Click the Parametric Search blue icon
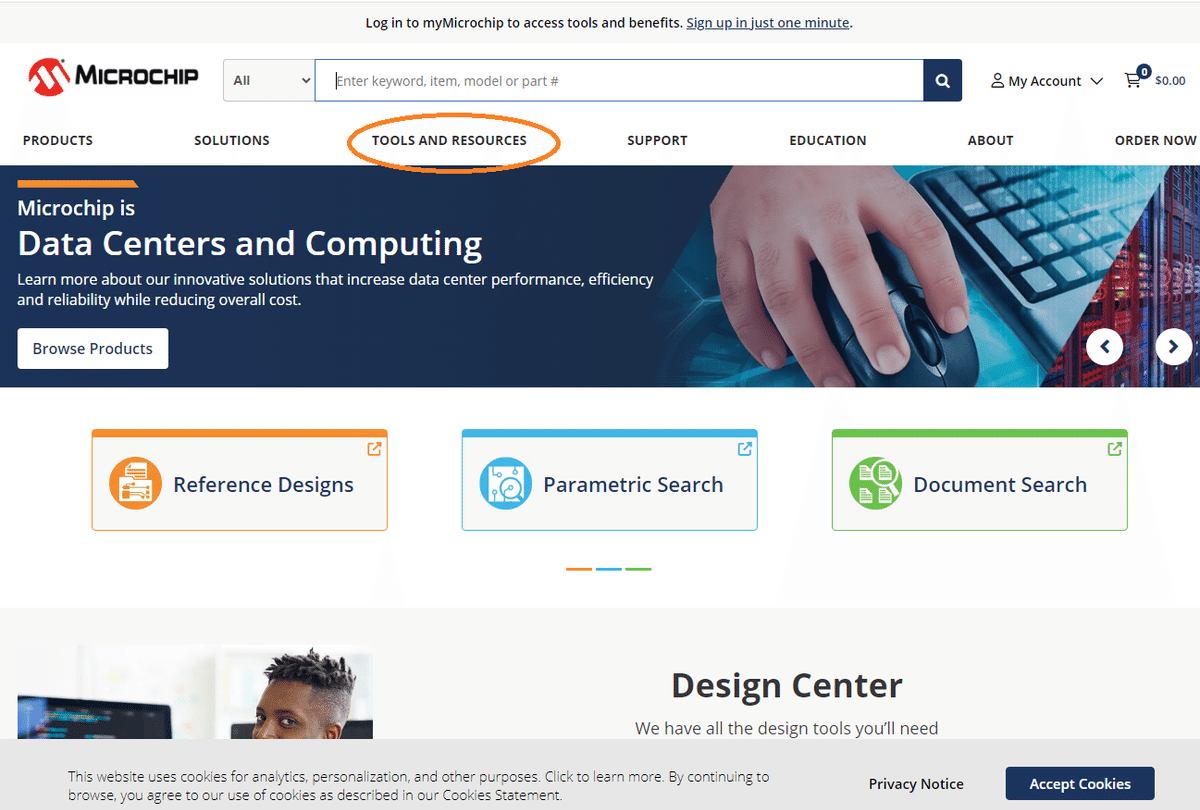Image resolution: width=1200 pixels, height=810 pixels. 505,484
